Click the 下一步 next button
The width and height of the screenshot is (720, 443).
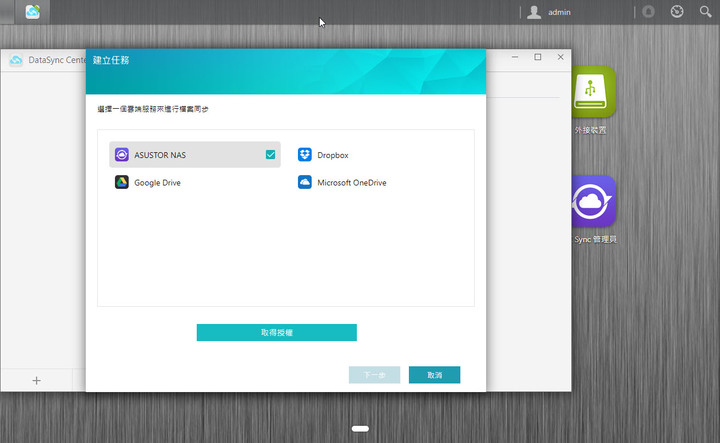click(374, 375)
